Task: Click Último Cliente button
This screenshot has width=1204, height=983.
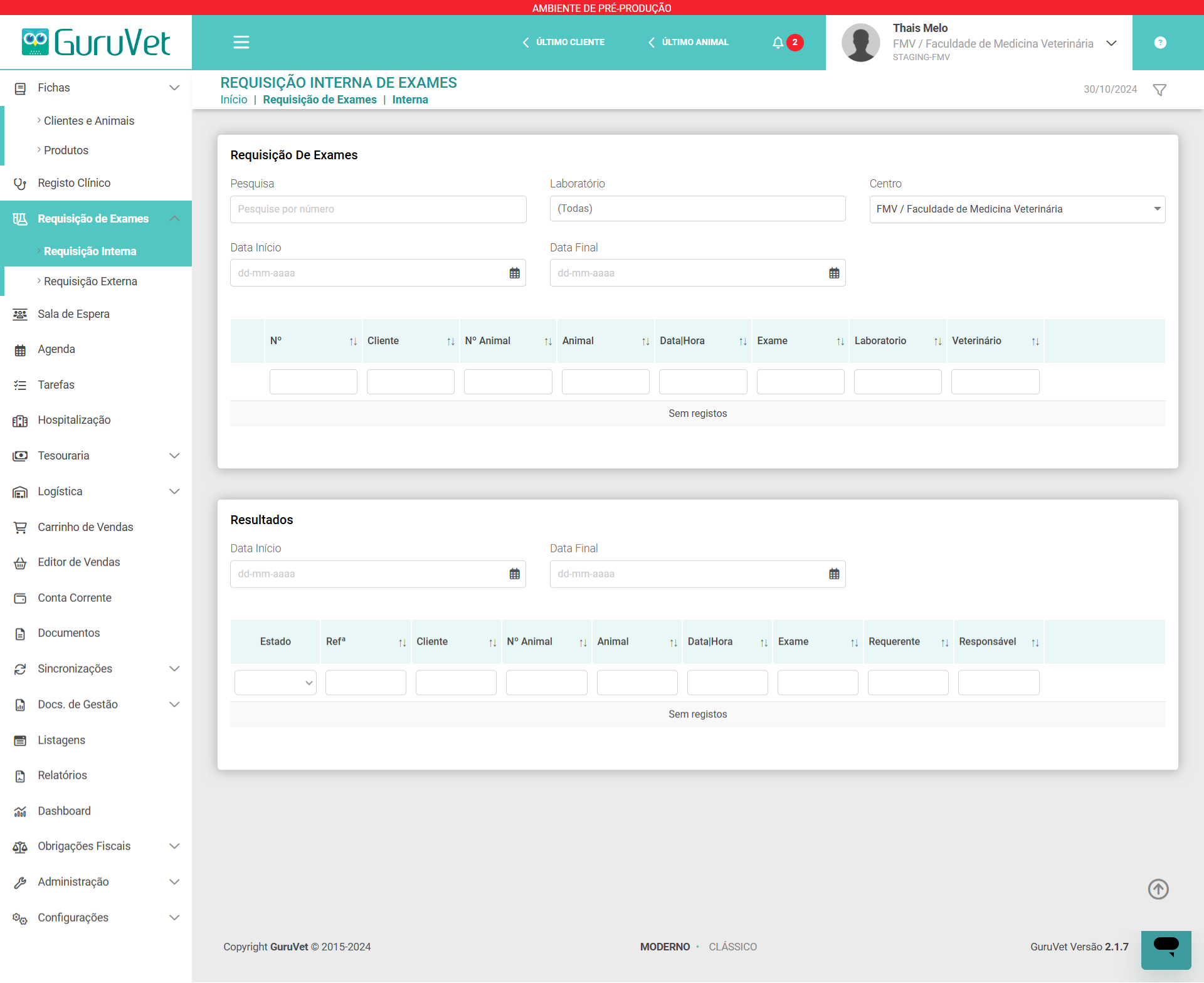Action: (563, 42)
